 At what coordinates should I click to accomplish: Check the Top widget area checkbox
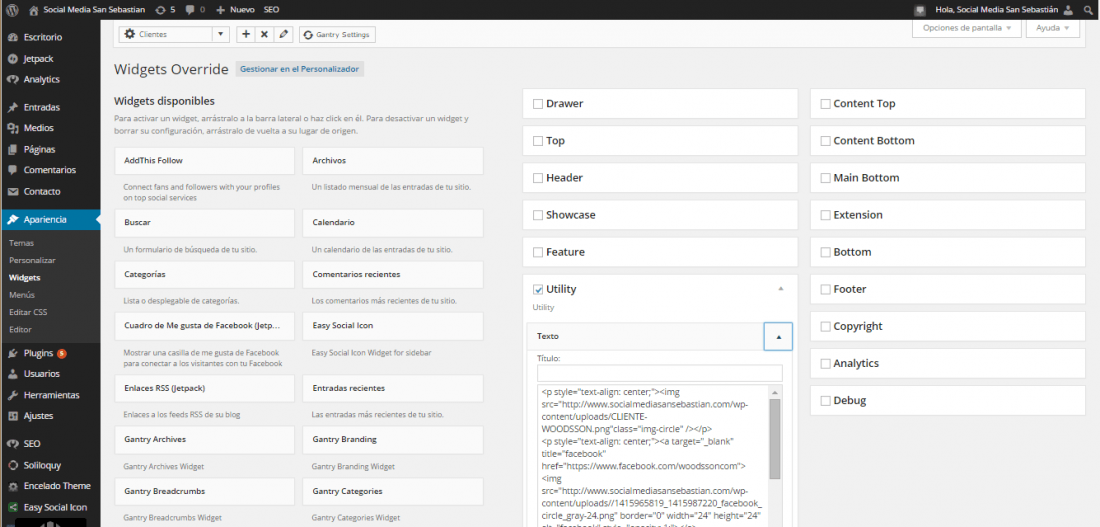coord(538,141)
